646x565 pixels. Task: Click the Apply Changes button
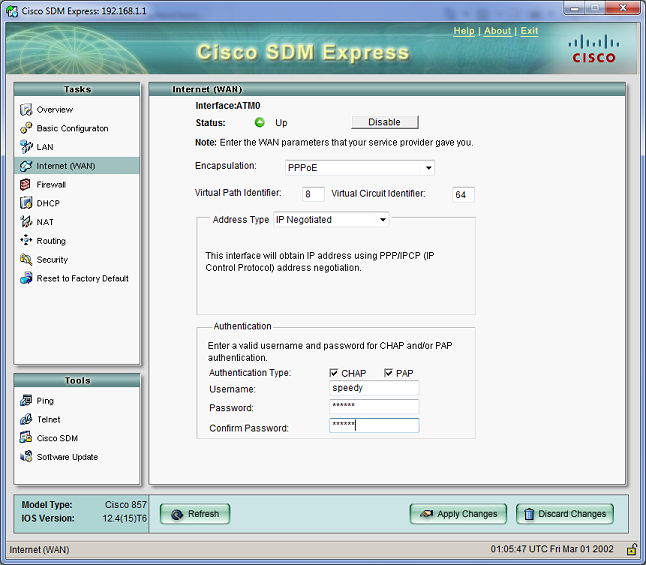pos(458,514)
